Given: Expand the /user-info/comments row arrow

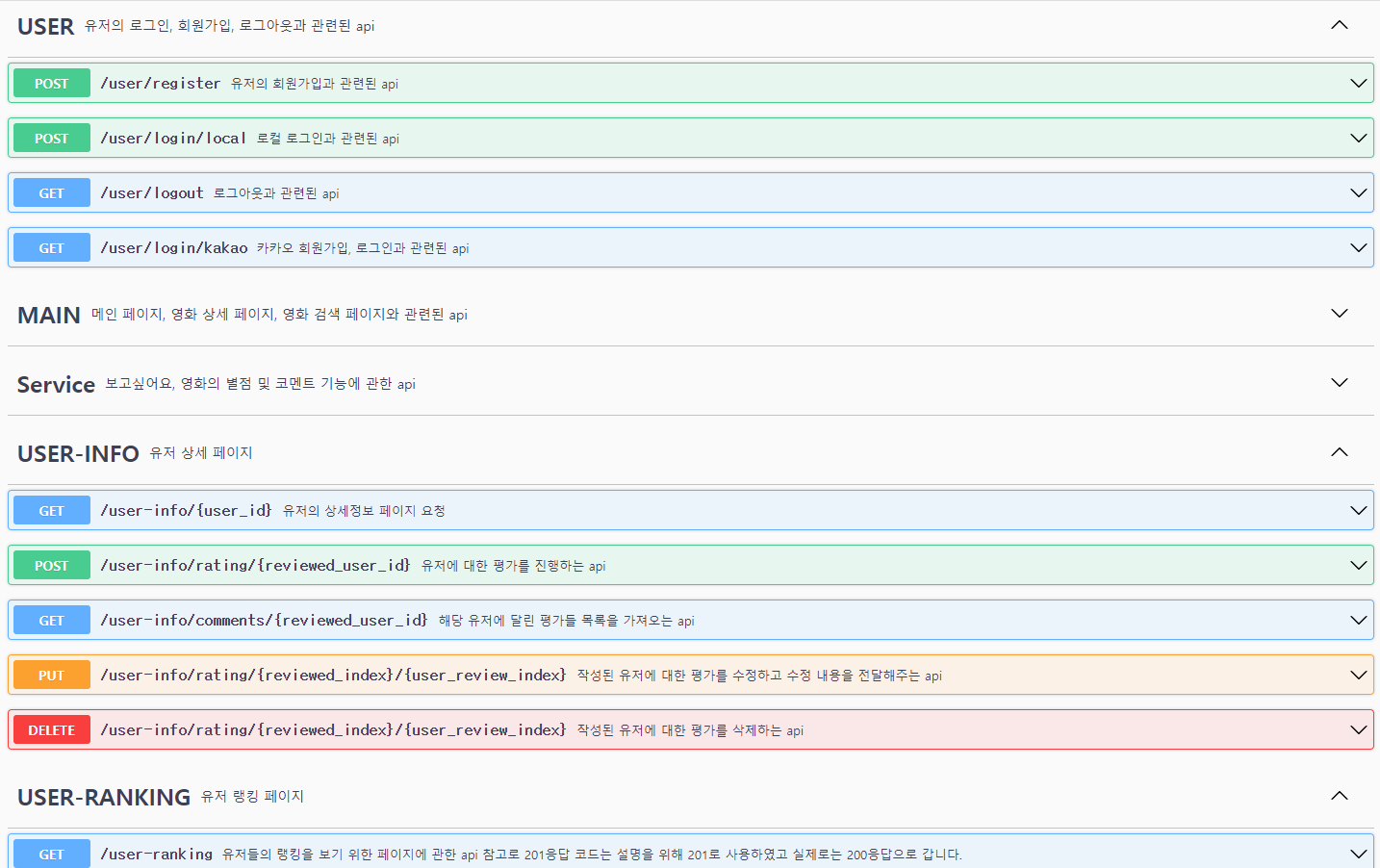Looking at the screenshot, I should point(1359,621).
